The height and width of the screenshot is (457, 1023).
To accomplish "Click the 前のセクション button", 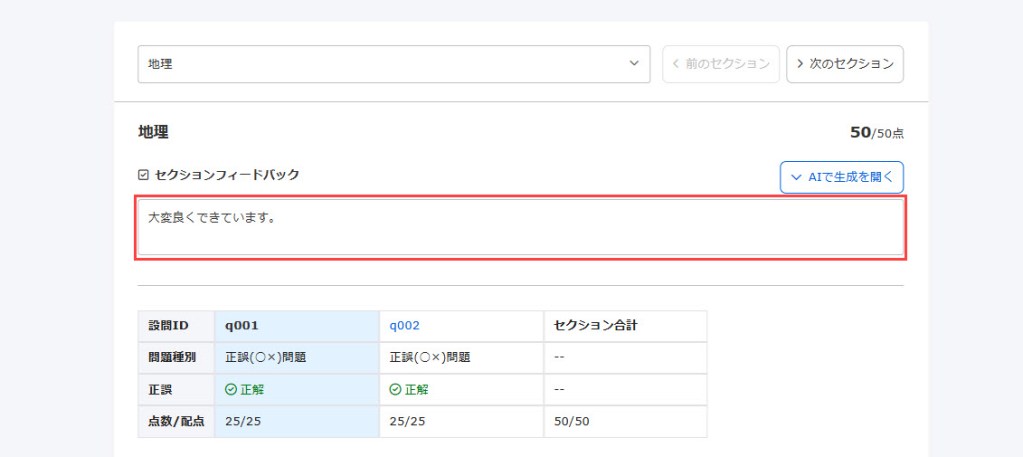I will [x=721, y=64].
